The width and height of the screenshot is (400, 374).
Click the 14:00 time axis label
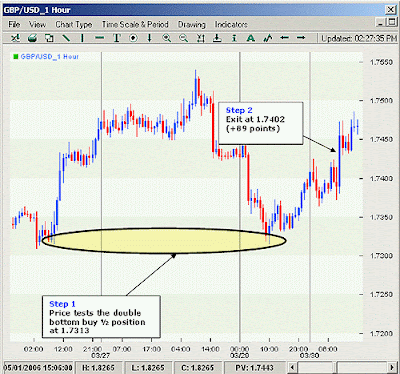point(211,349)
